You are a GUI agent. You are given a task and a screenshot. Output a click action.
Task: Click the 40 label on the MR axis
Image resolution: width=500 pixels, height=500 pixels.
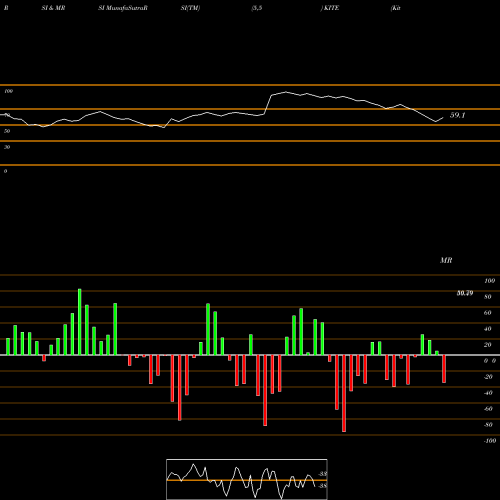pos(488,329)
